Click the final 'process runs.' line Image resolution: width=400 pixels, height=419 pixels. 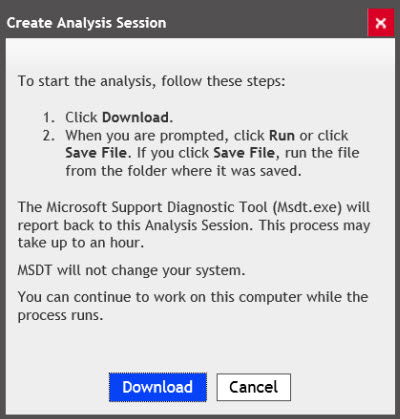pyautogui.click(x=60, y=315)
